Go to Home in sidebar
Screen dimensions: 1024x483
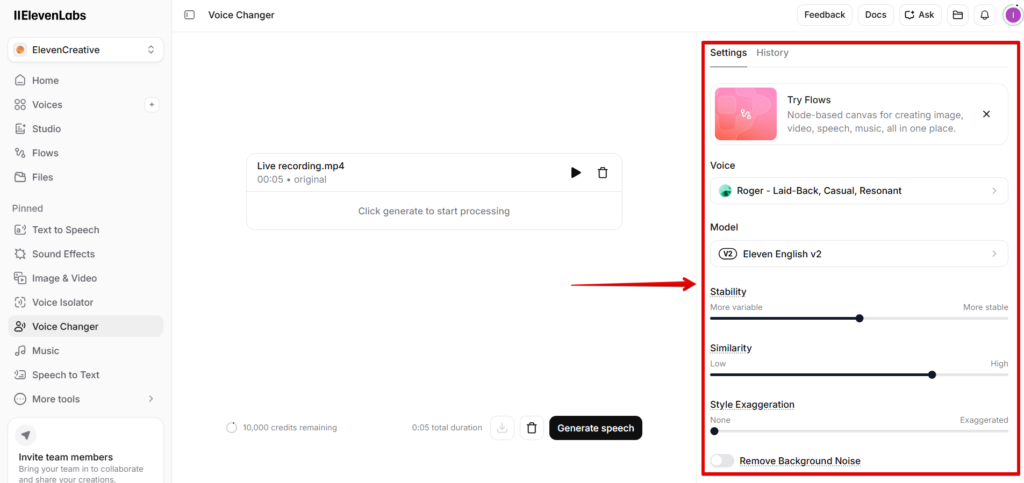pos(86,80)
